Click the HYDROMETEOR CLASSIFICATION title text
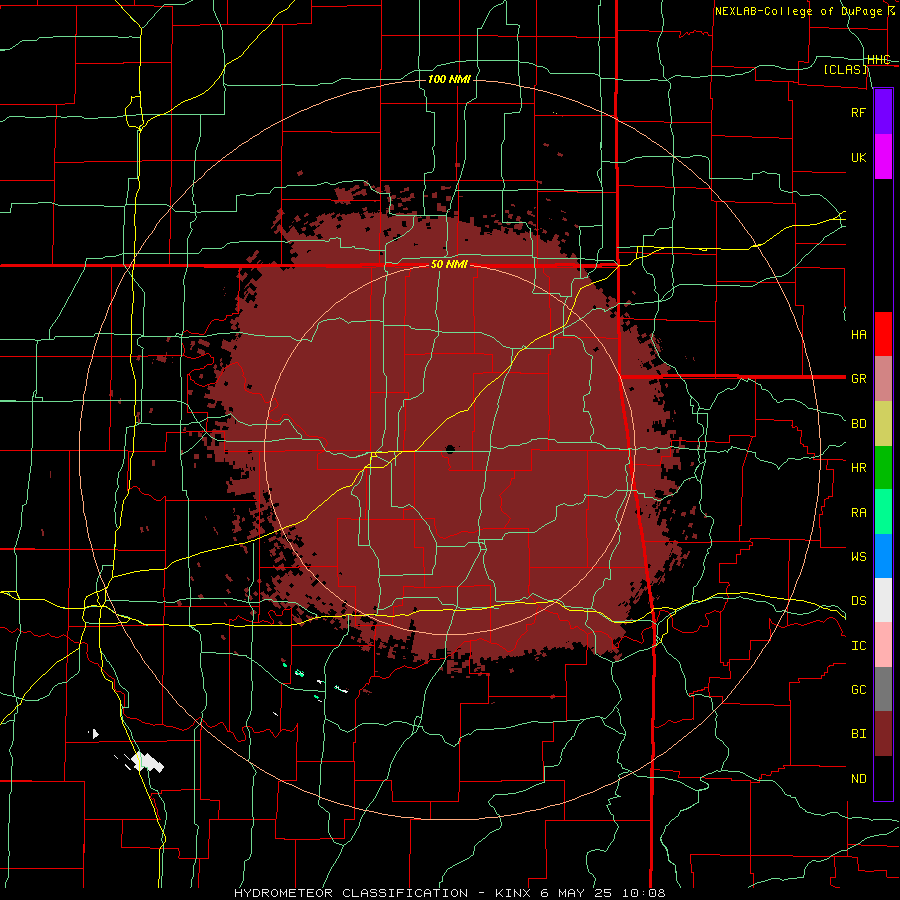The image size is (900, 900). click(x=351, y=893)
